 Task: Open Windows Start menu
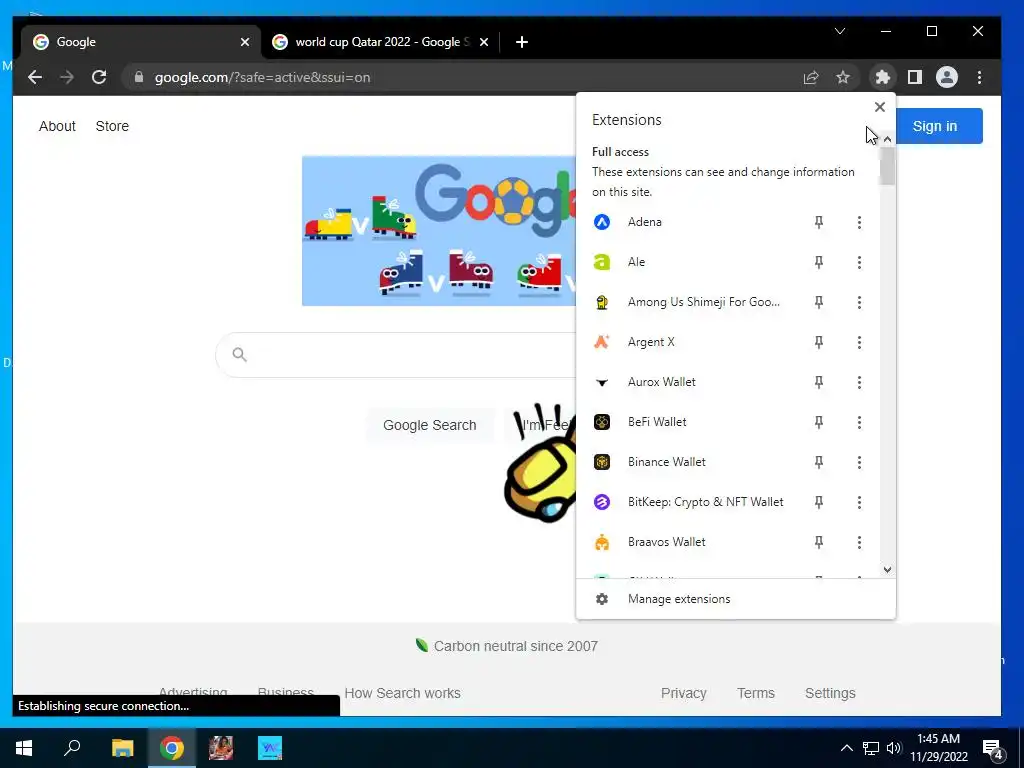click(24, 748)
